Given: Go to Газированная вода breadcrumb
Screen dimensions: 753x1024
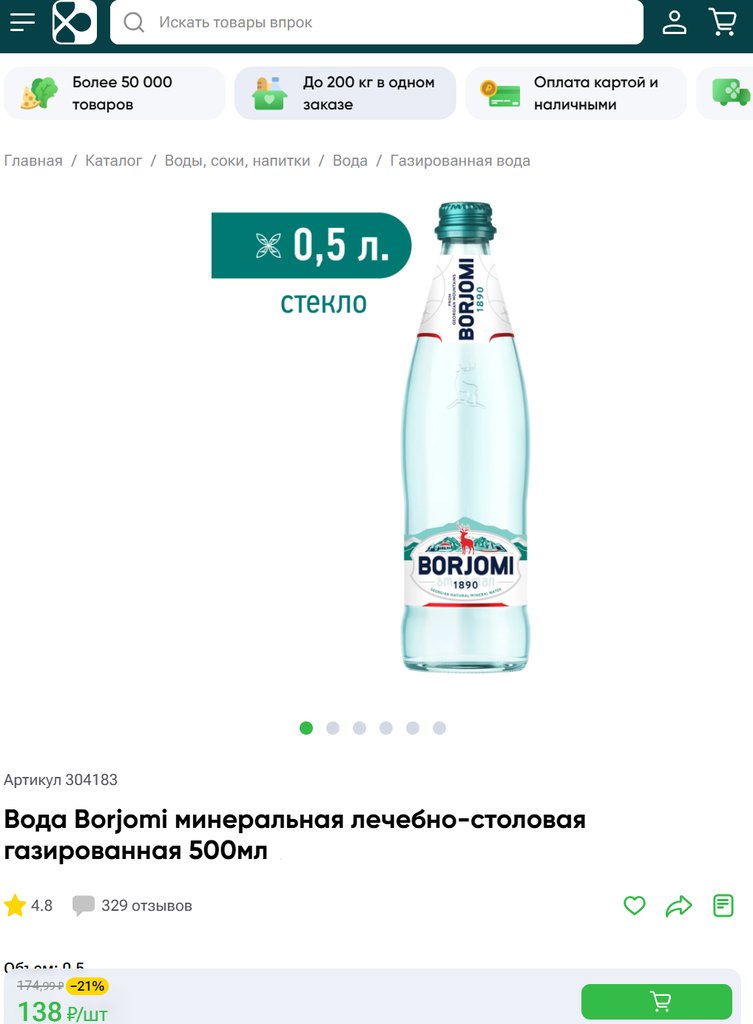Looking at the screenshot, I should point(460,161).
